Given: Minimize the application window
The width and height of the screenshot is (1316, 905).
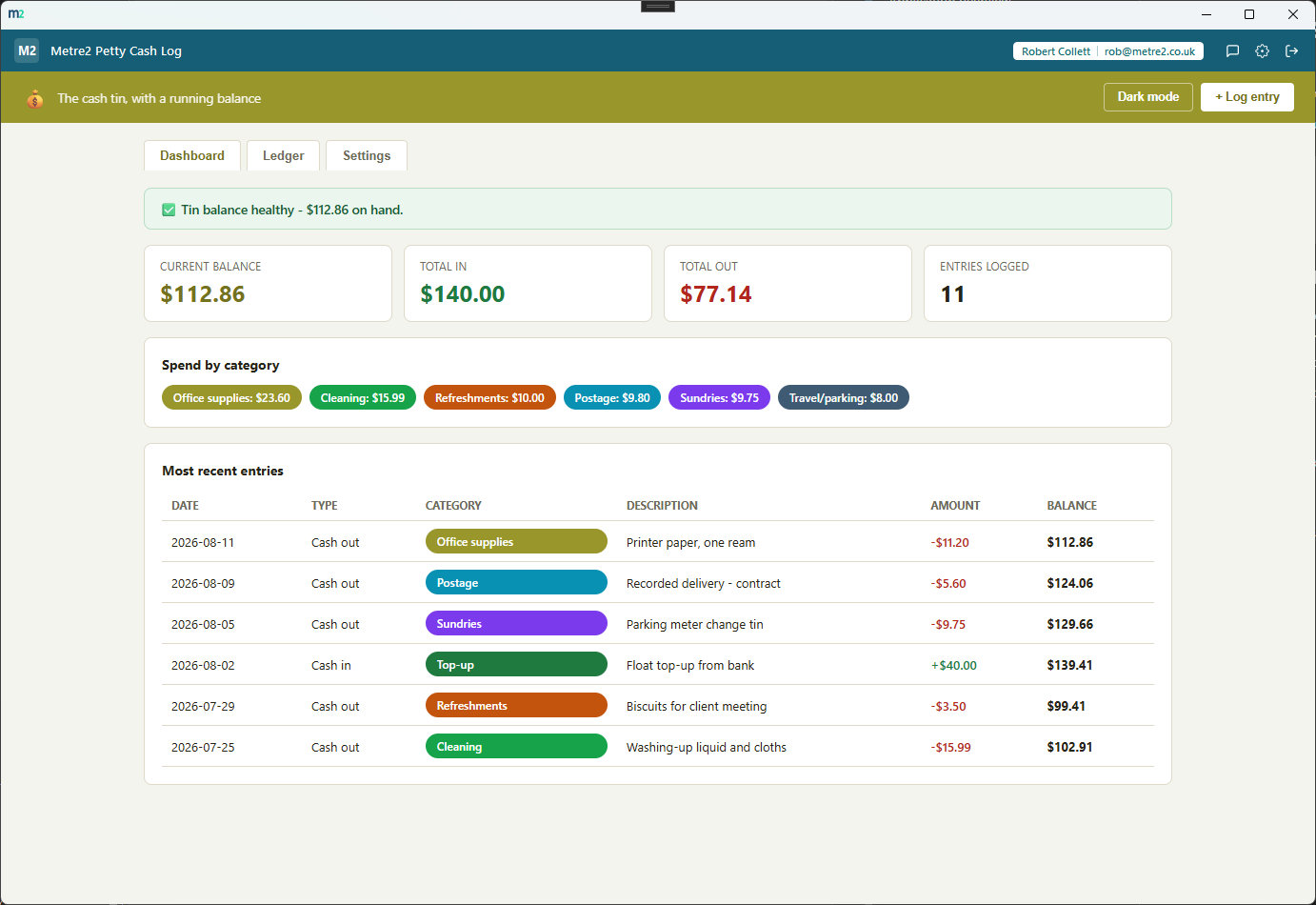Looking at the screenshot, I should pos(1206,14).
